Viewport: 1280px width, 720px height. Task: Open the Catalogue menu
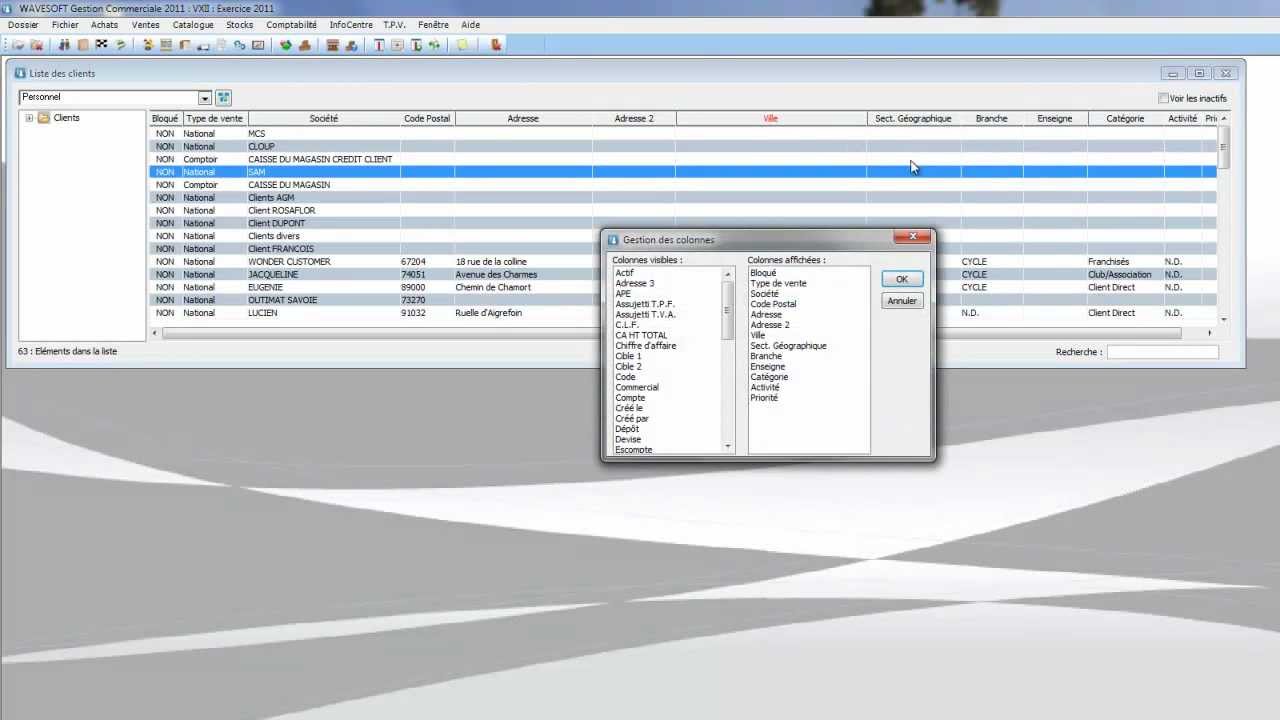(x=193, y=25)
